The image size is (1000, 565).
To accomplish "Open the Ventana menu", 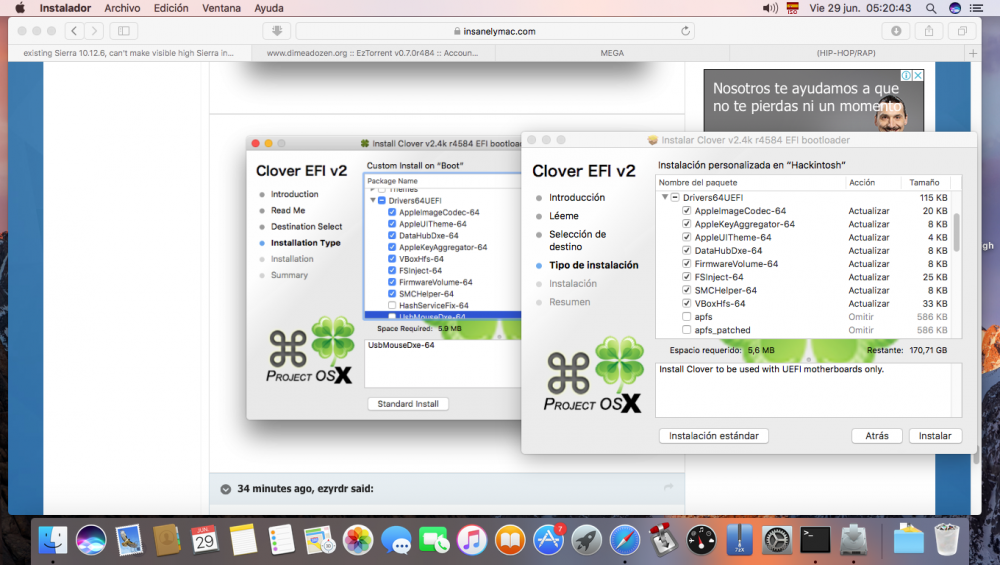I will pos(221,8).
